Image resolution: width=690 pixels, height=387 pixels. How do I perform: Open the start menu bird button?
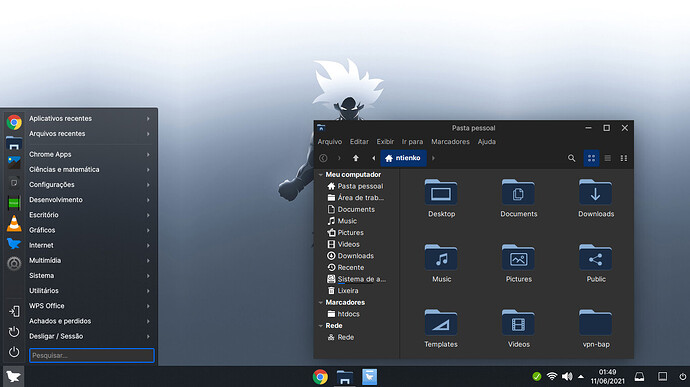coord(13,376)
